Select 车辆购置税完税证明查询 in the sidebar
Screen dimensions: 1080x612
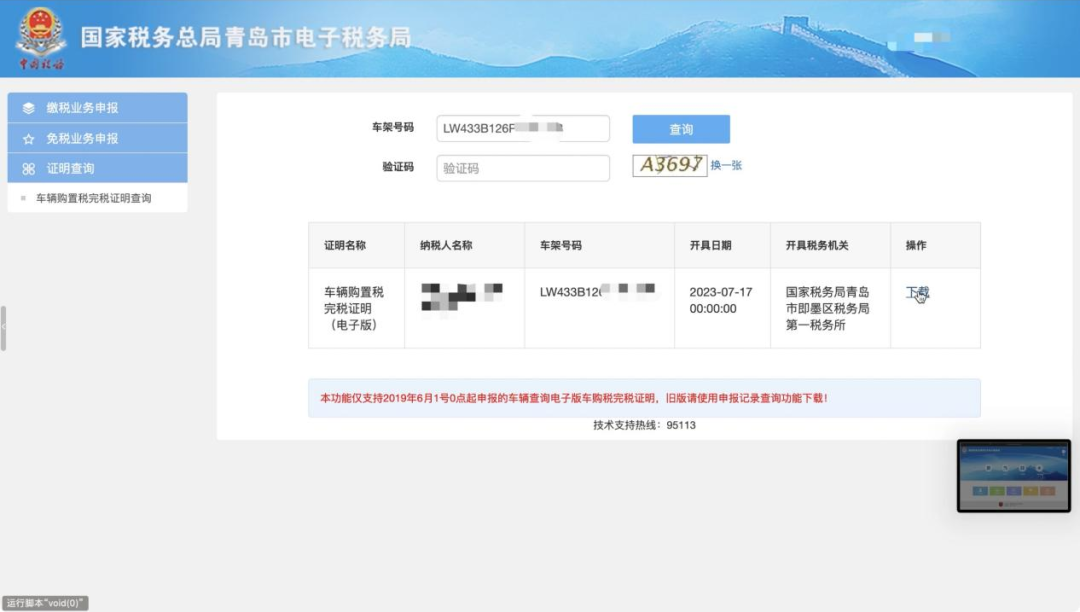tap(93, 198)
